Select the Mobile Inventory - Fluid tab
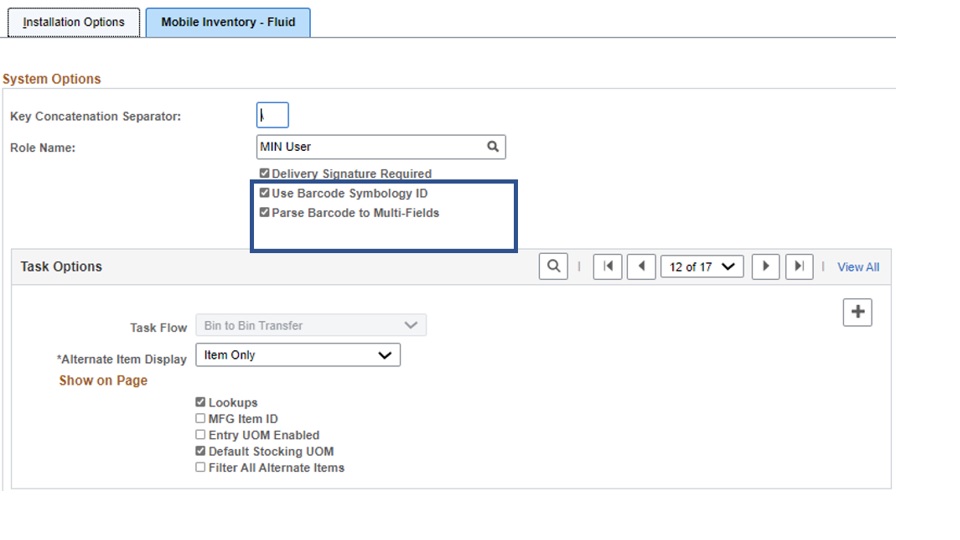Viewport: 960px width, 540px height. 228,22
